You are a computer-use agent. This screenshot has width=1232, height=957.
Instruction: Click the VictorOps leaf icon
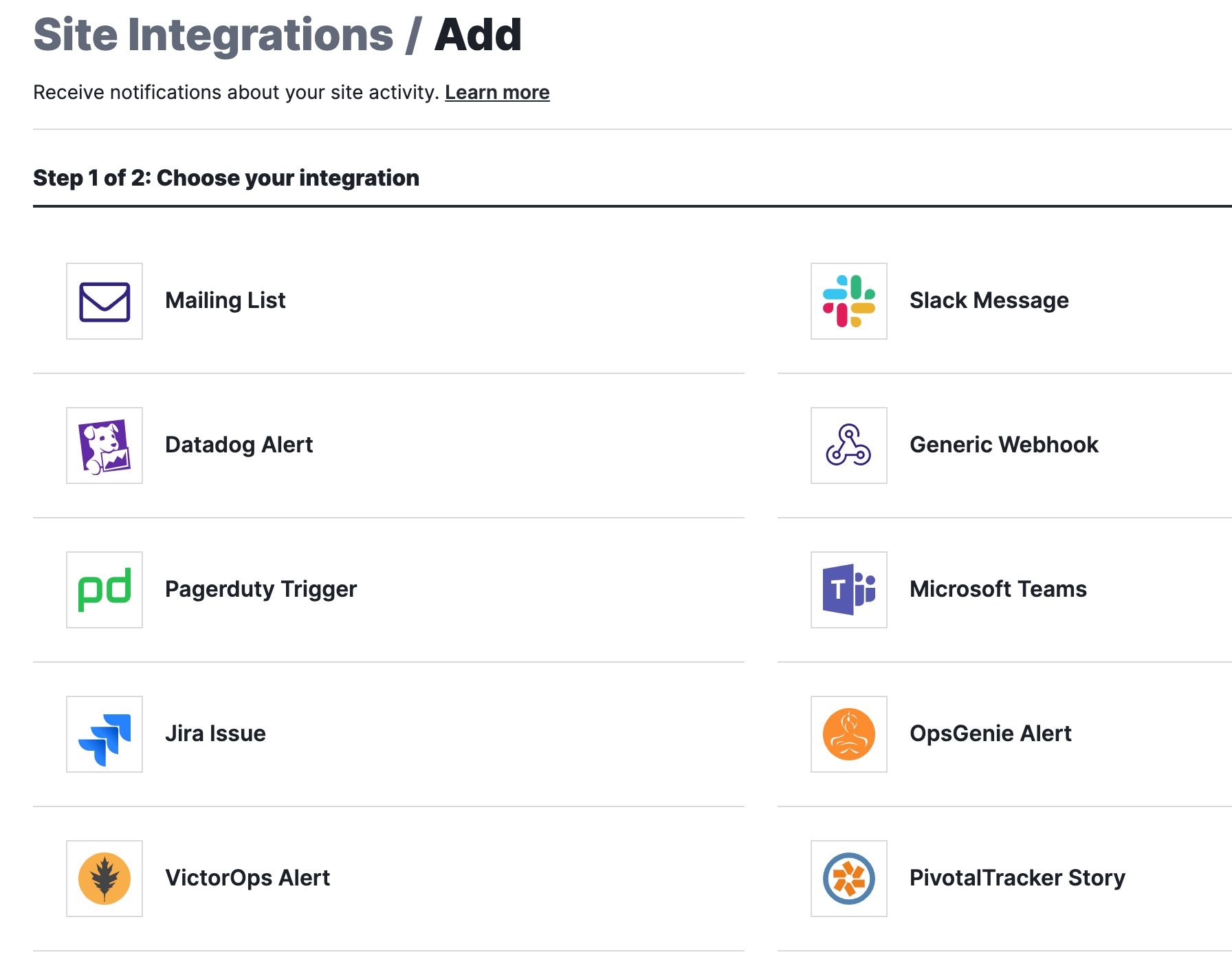coord(104,879)
